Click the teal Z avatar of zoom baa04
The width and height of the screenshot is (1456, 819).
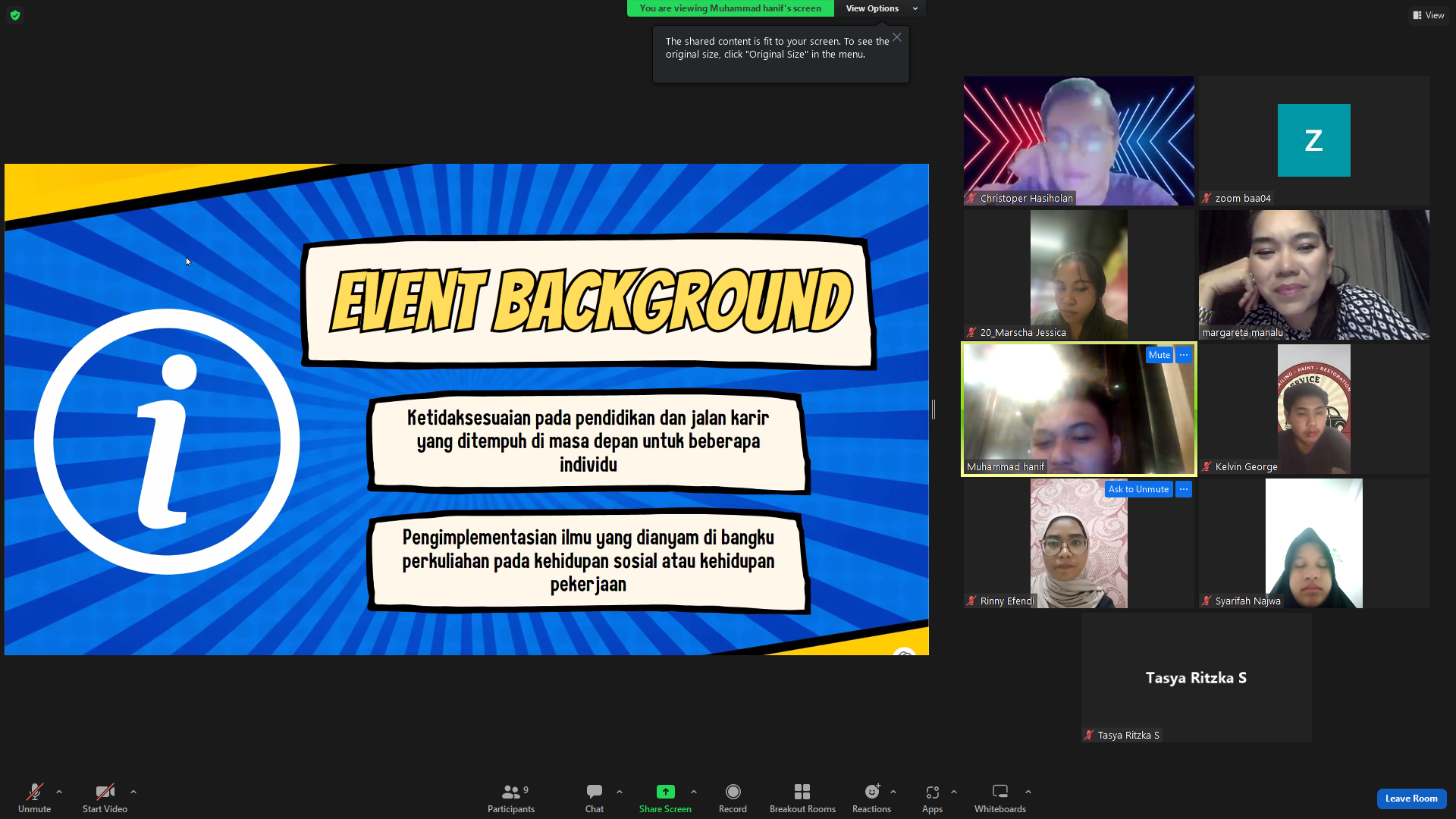pyautogui.click(x=1314, y=140)
